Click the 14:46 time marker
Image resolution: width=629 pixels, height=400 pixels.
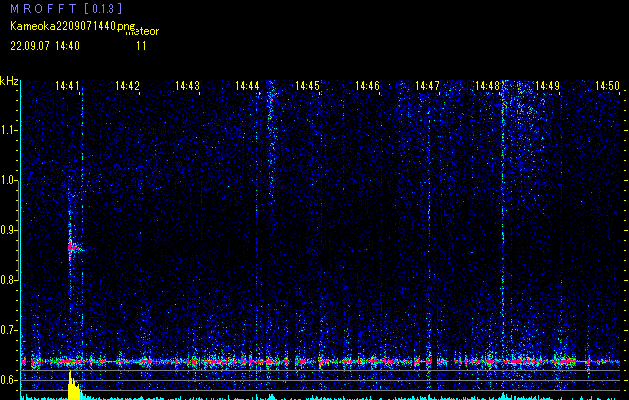(x=367, y=86)
